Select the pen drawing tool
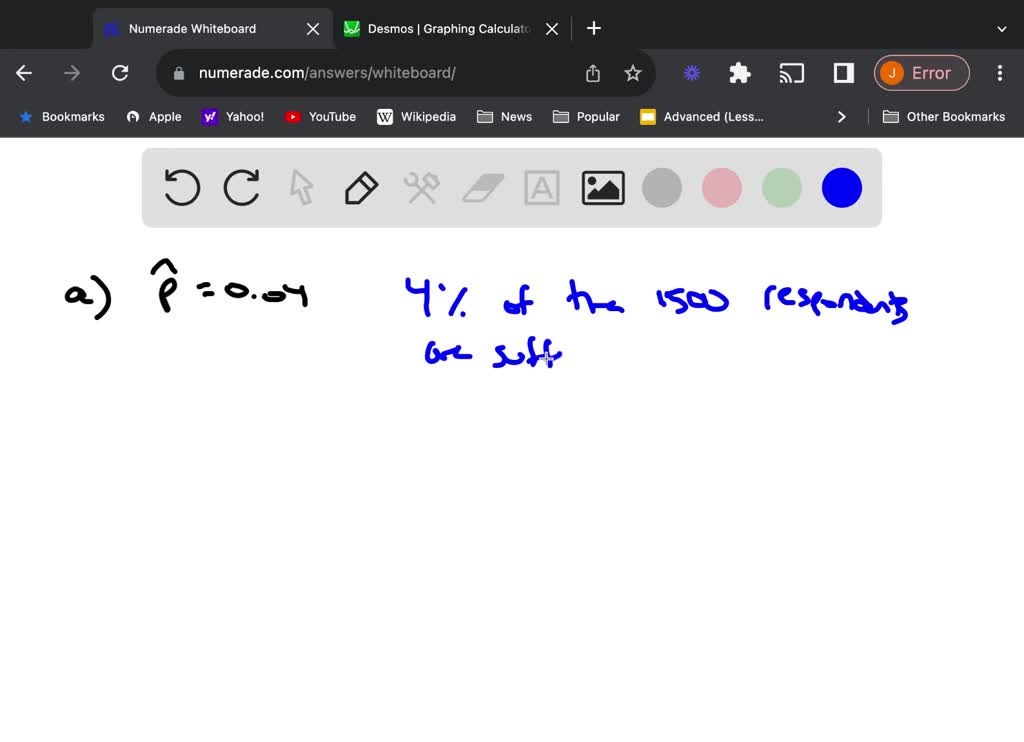 point(361,188)
